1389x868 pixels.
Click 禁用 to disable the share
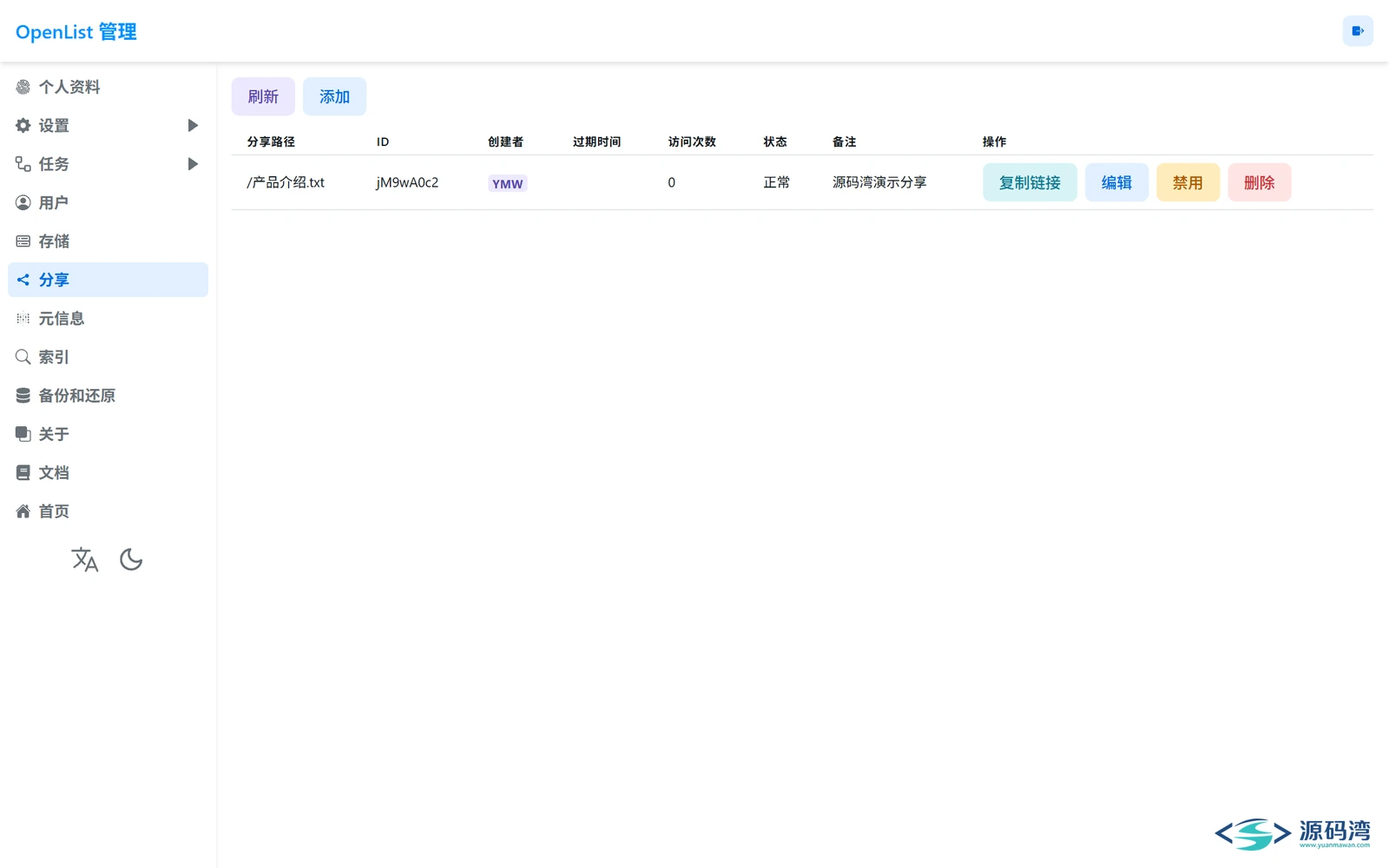coord(1188,182)
